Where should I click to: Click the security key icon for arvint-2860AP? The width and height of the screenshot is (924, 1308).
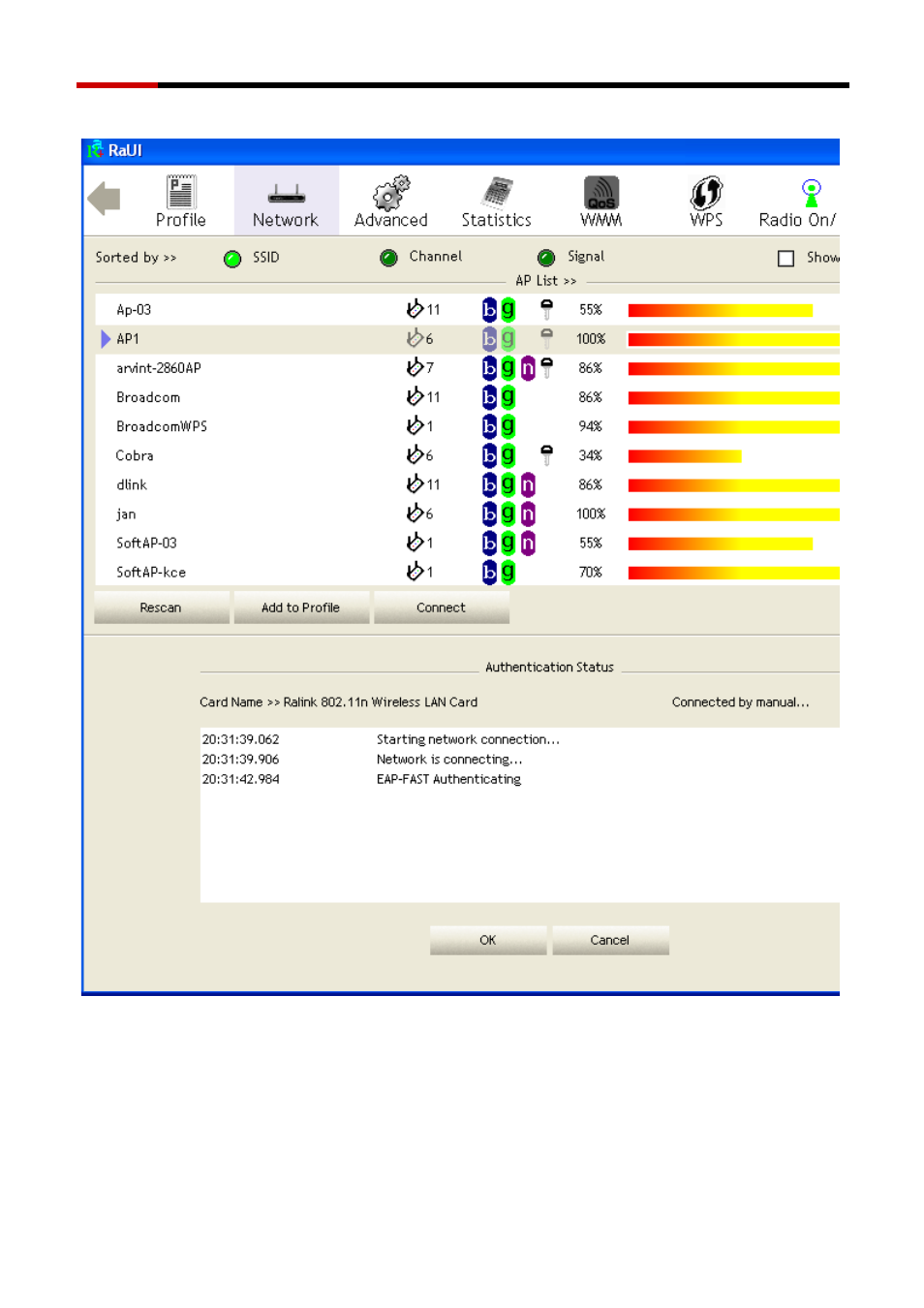click(546, 367)
